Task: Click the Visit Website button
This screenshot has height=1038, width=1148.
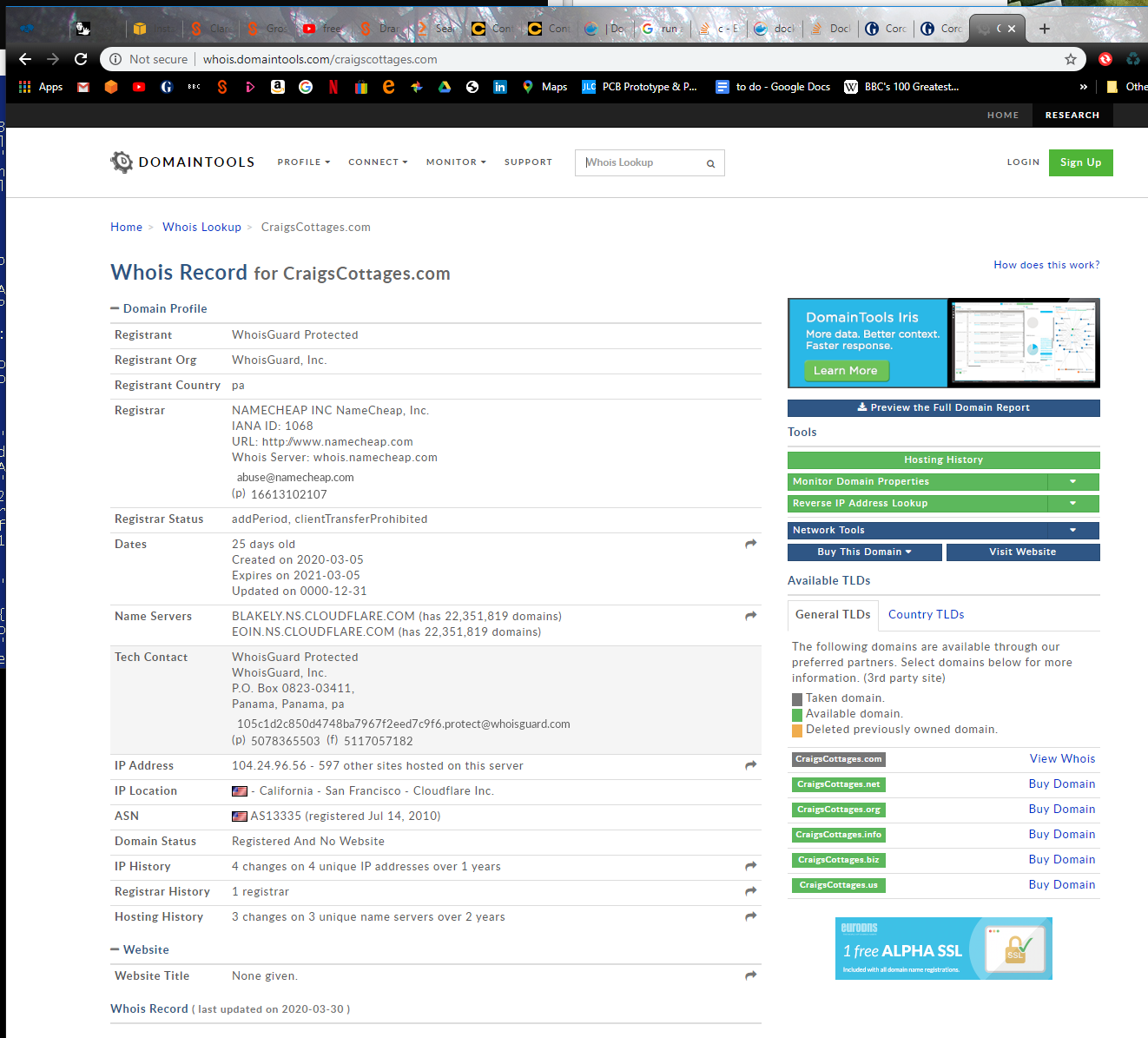Action: click(x=1023, y=552)
